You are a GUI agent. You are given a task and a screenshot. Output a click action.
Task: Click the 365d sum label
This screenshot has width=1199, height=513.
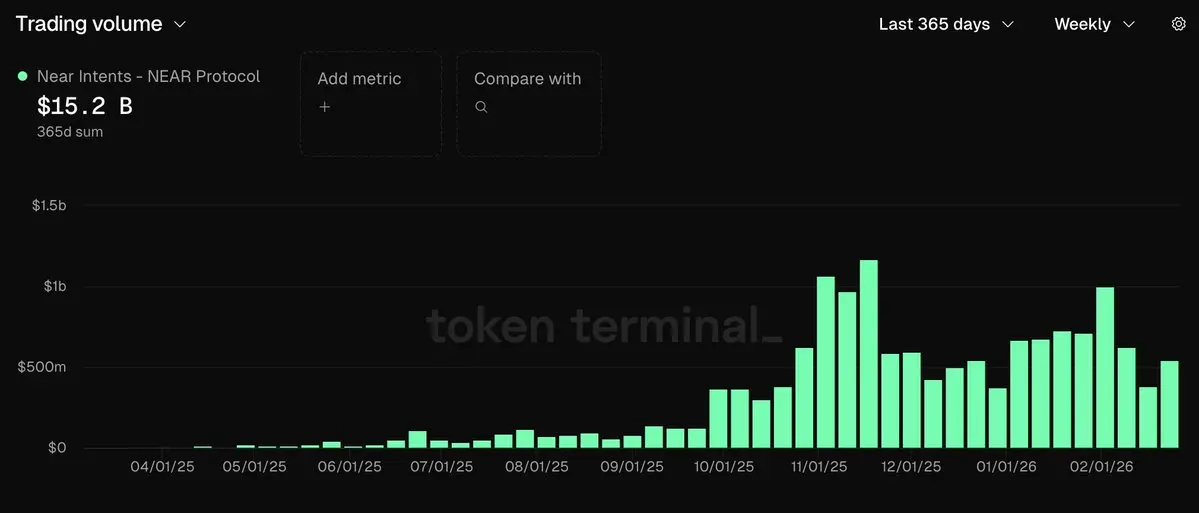pyautogui.click(x=70, y=131)
